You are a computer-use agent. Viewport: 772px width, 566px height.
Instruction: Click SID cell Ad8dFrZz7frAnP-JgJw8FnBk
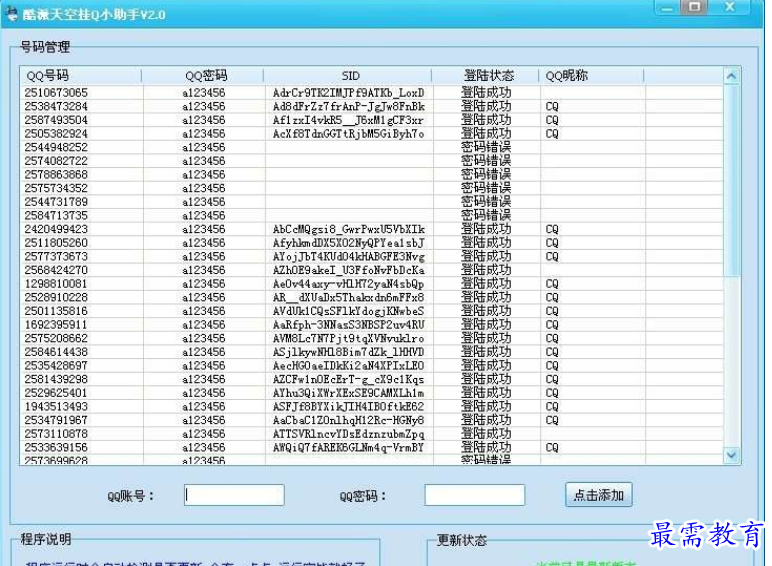coord(349,106)
